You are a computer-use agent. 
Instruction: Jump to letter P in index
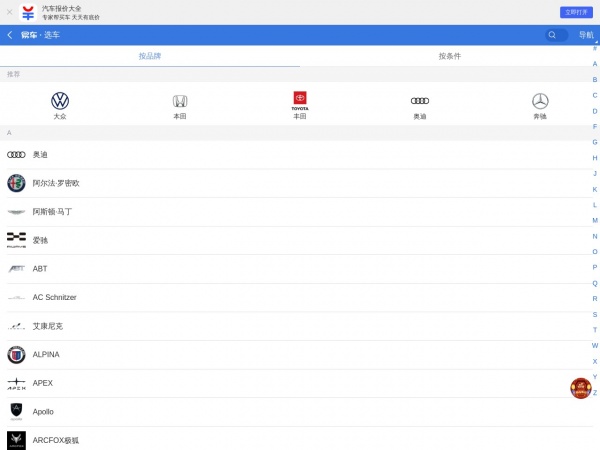click(595, 267)
